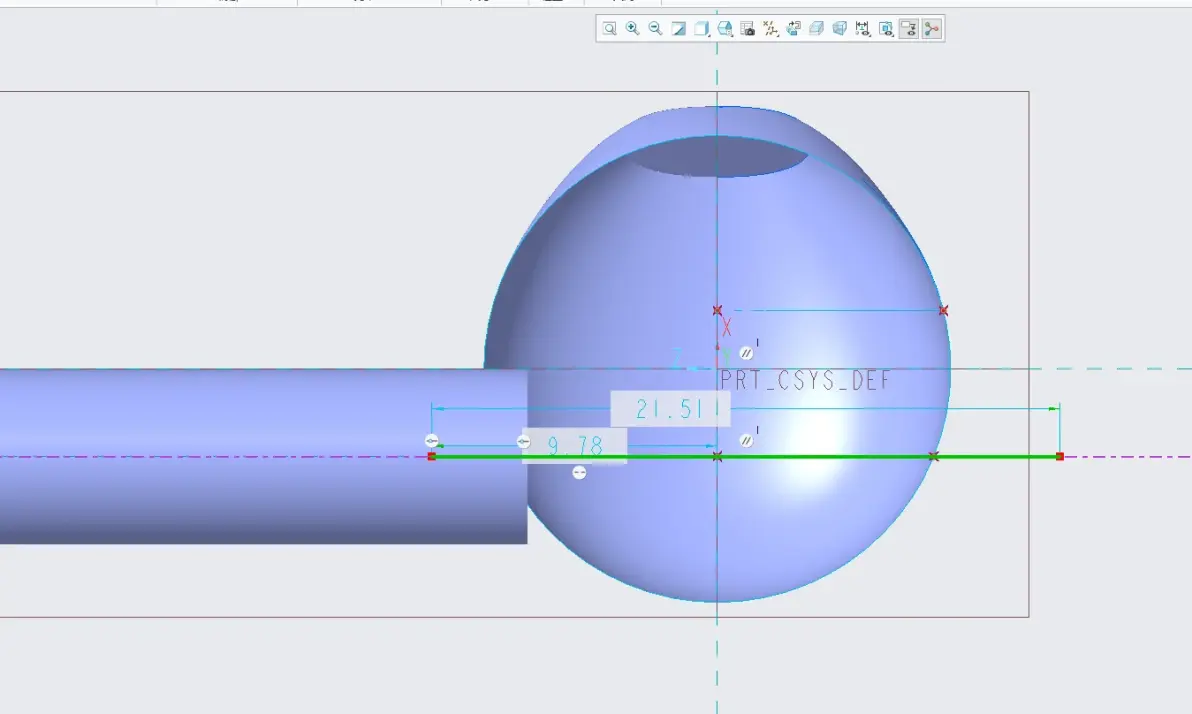Viewport: 1192px width, 714px height.
Task: Toggle the vertex display icon
Action: (932, 29)
